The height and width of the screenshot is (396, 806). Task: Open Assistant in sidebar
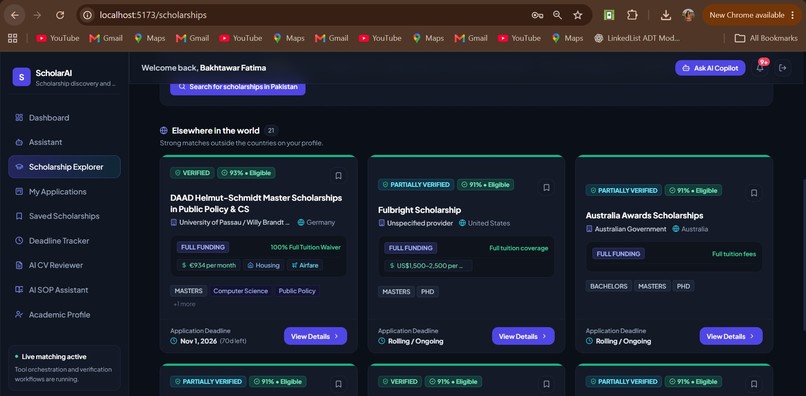(64, 142)
